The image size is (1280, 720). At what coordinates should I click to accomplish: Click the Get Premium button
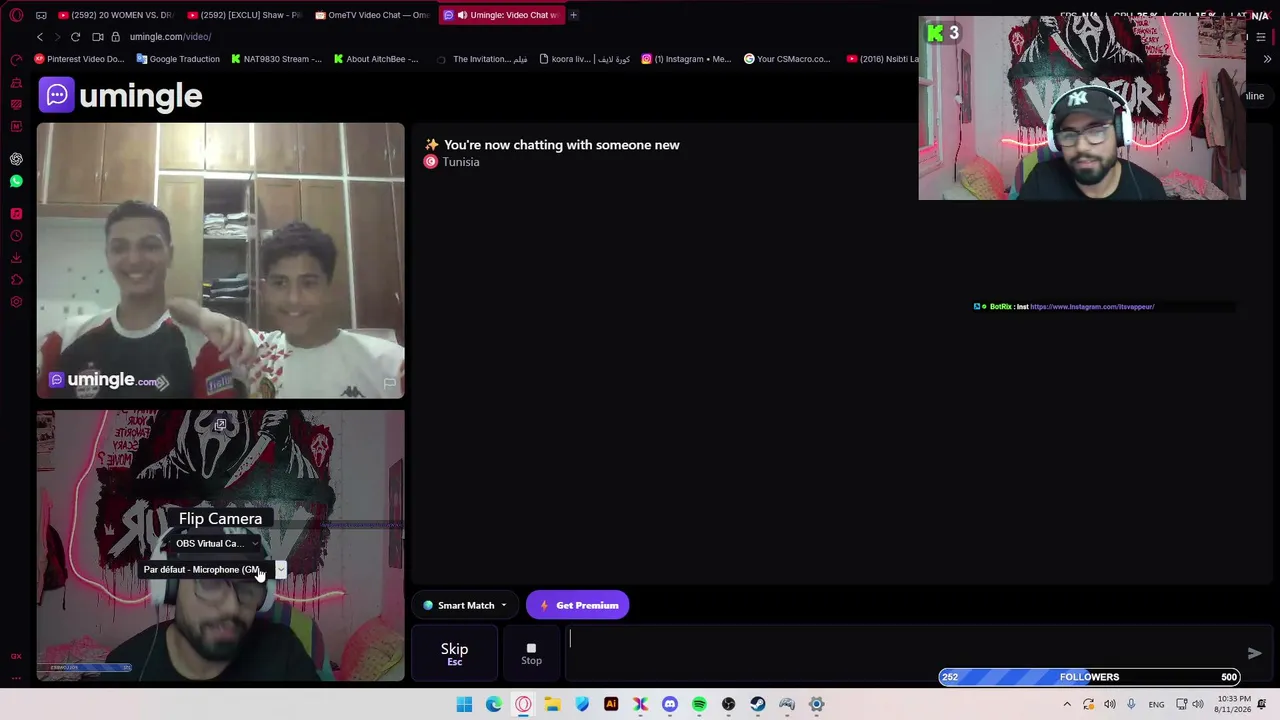tap(578, 605)
